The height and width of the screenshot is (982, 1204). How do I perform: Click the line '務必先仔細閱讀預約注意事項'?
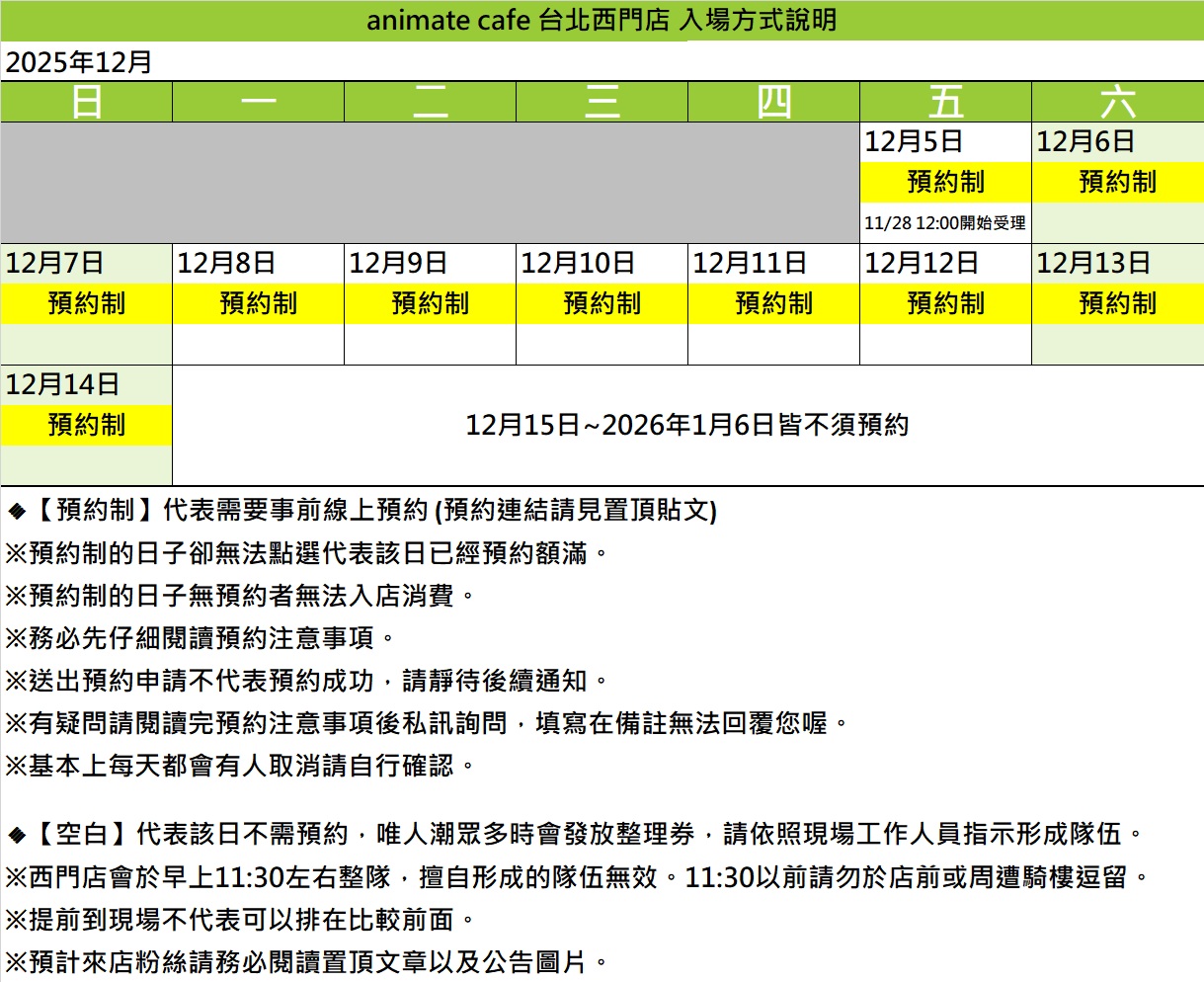coord(201,638)
